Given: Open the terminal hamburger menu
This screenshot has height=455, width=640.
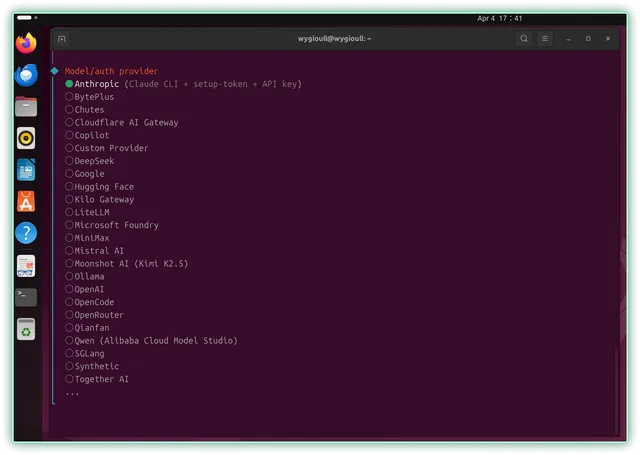Looking at the screenshot, I should (545, 39).
